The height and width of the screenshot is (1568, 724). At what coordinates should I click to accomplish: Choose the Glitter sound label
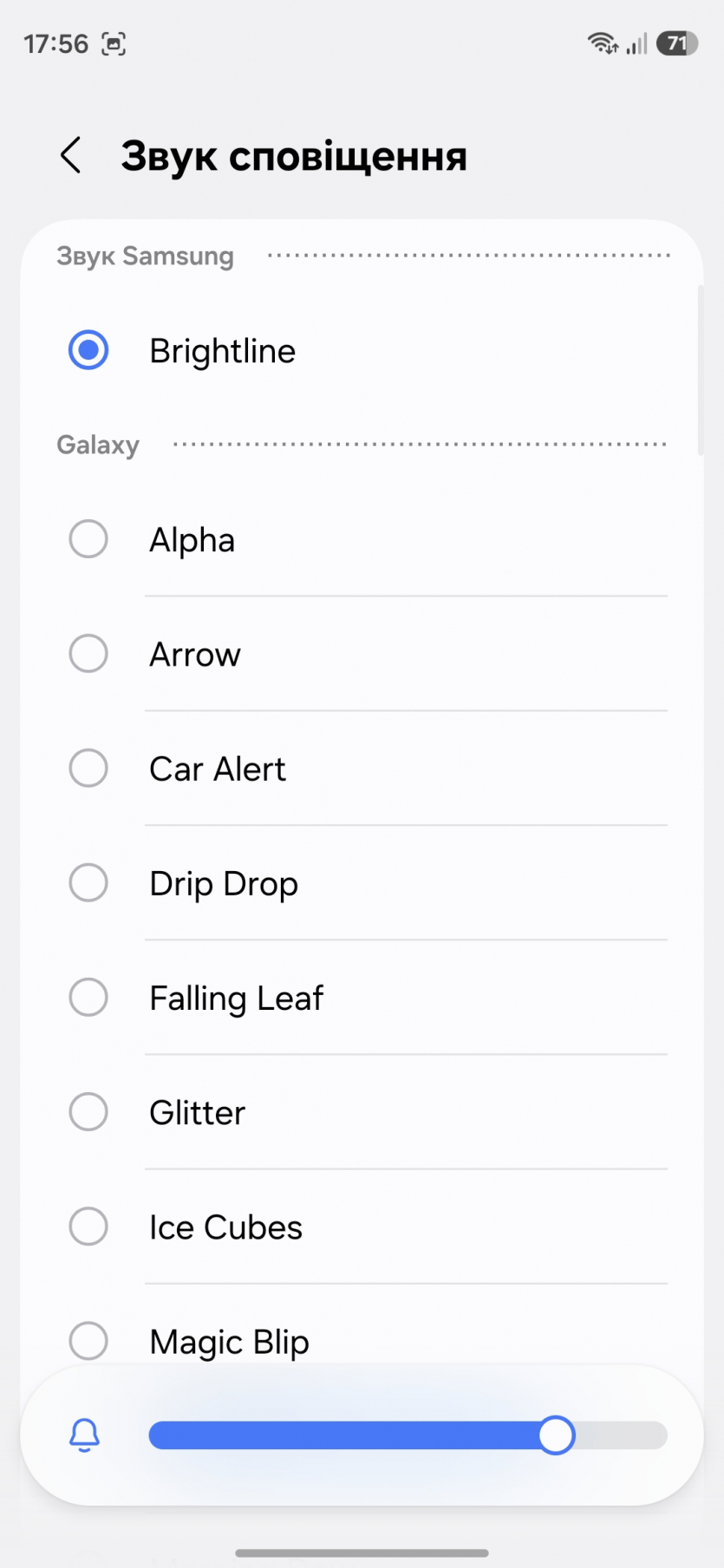[198, 1112]
